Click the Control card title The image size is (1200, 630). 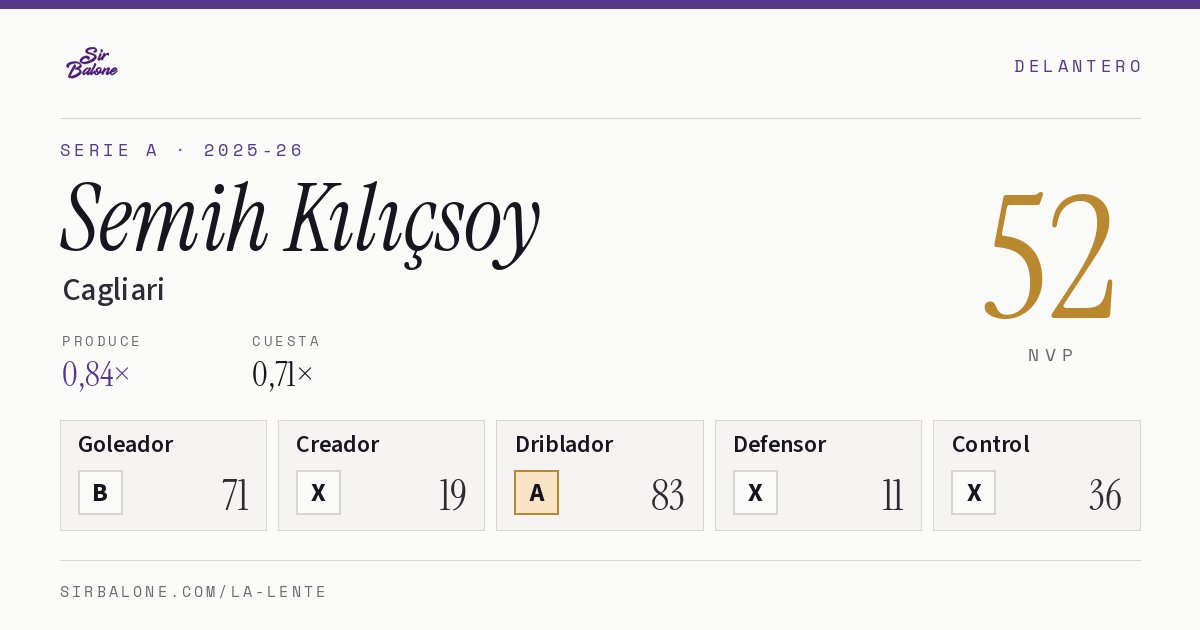coord(991,444)
